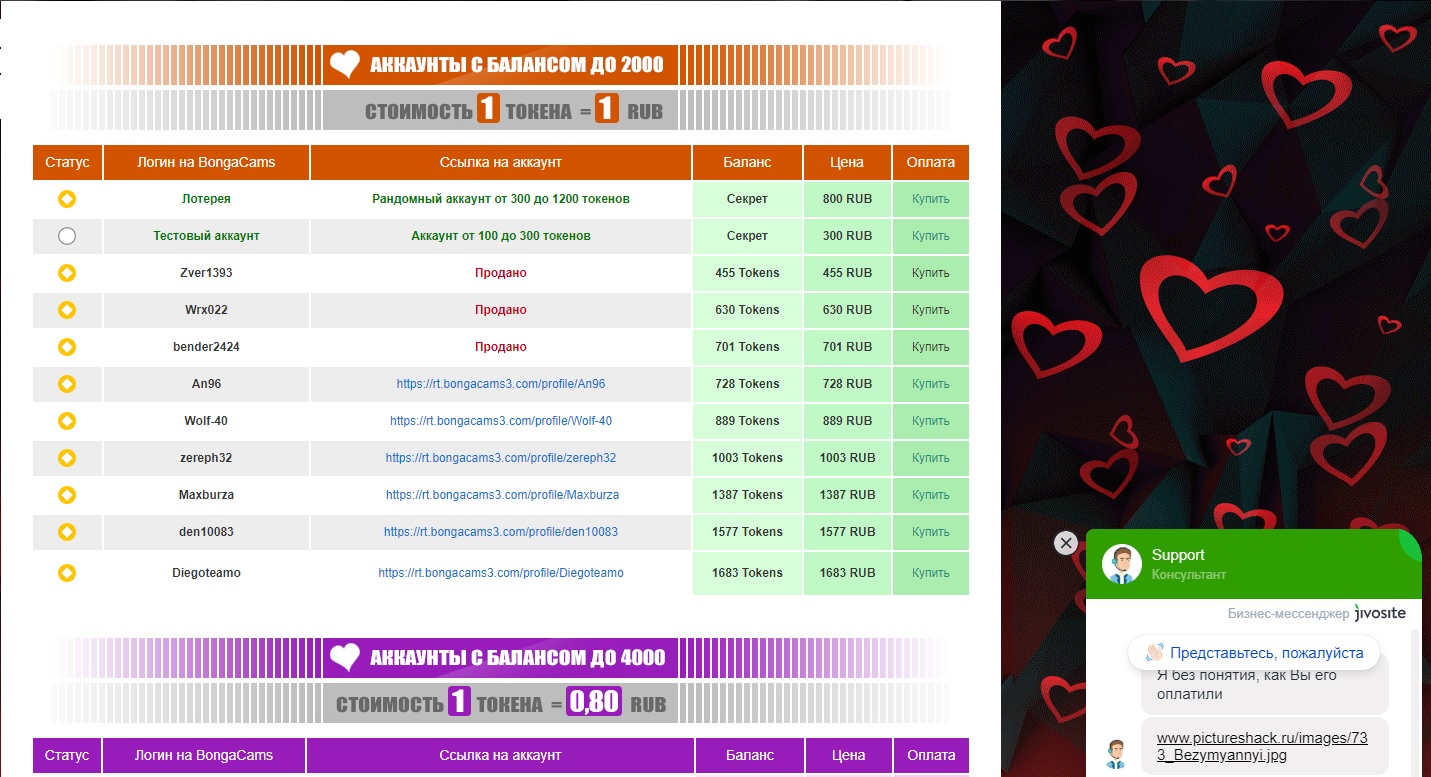The image size is (1431, 777).
Task: Click Купить for the Wolf-40 account
Action: tap(930, 421)
